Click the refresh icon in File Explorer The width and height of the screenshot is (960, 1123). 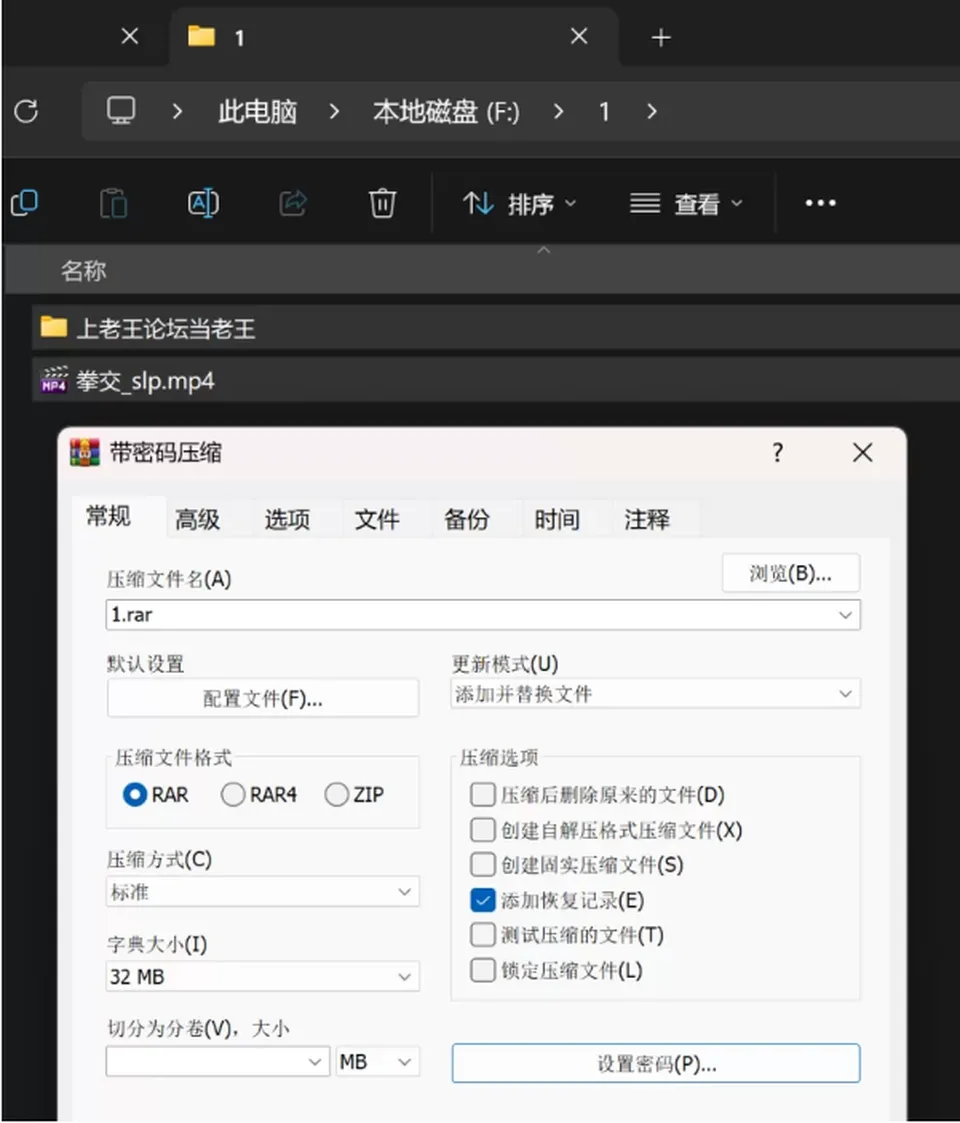27,111
